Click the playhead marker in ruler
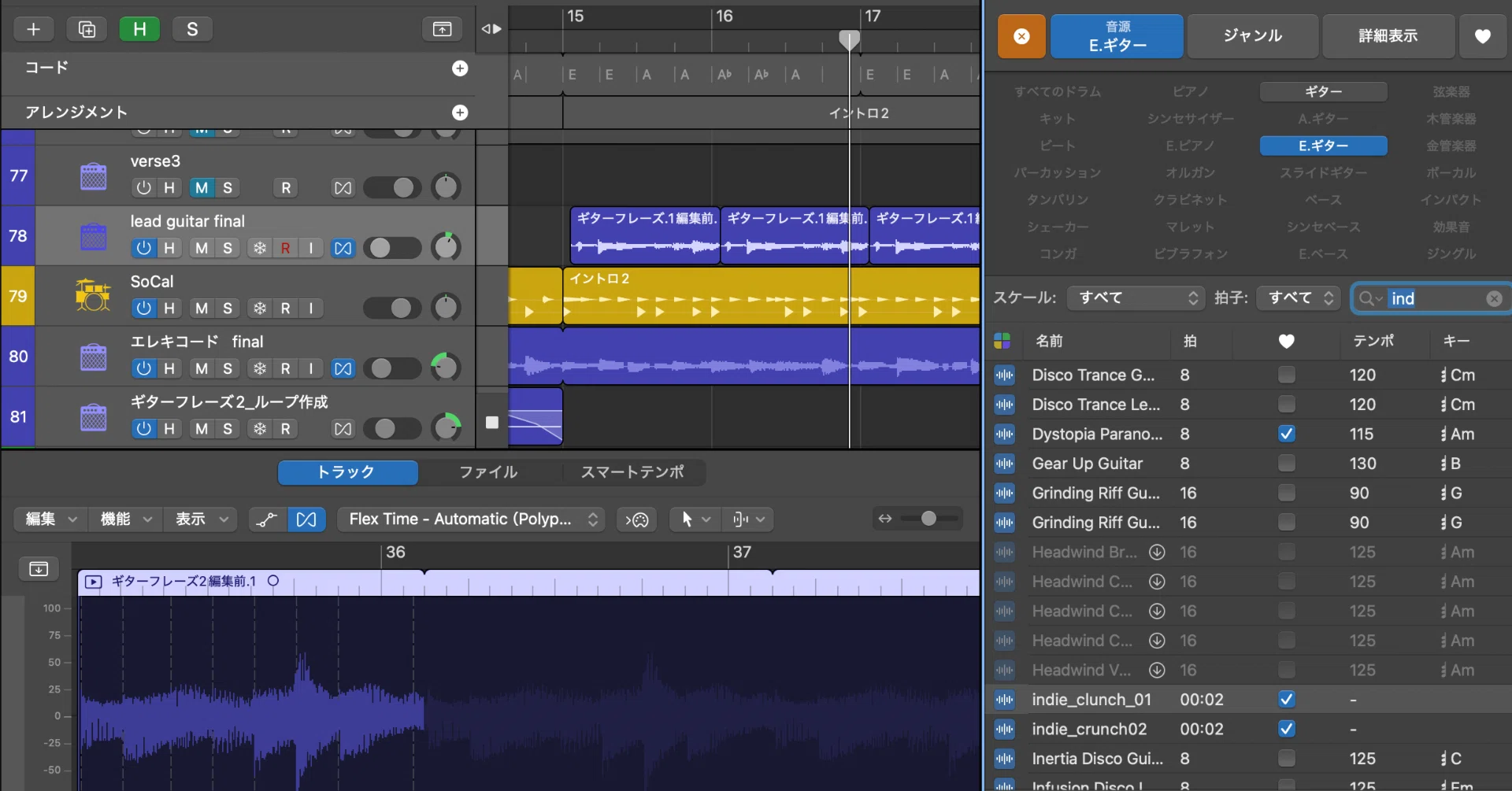Screen dimensions: 1512x791 tap(849, 39)
